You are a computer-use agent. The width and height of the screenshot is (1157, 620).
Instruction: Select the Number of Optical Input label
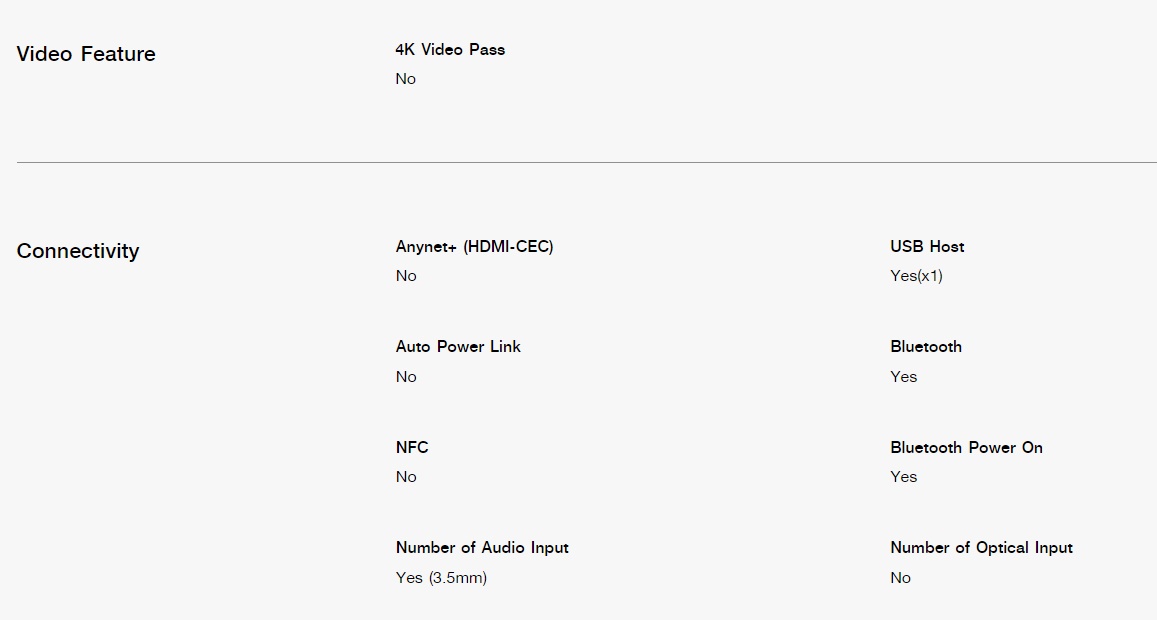pos(981,548)
